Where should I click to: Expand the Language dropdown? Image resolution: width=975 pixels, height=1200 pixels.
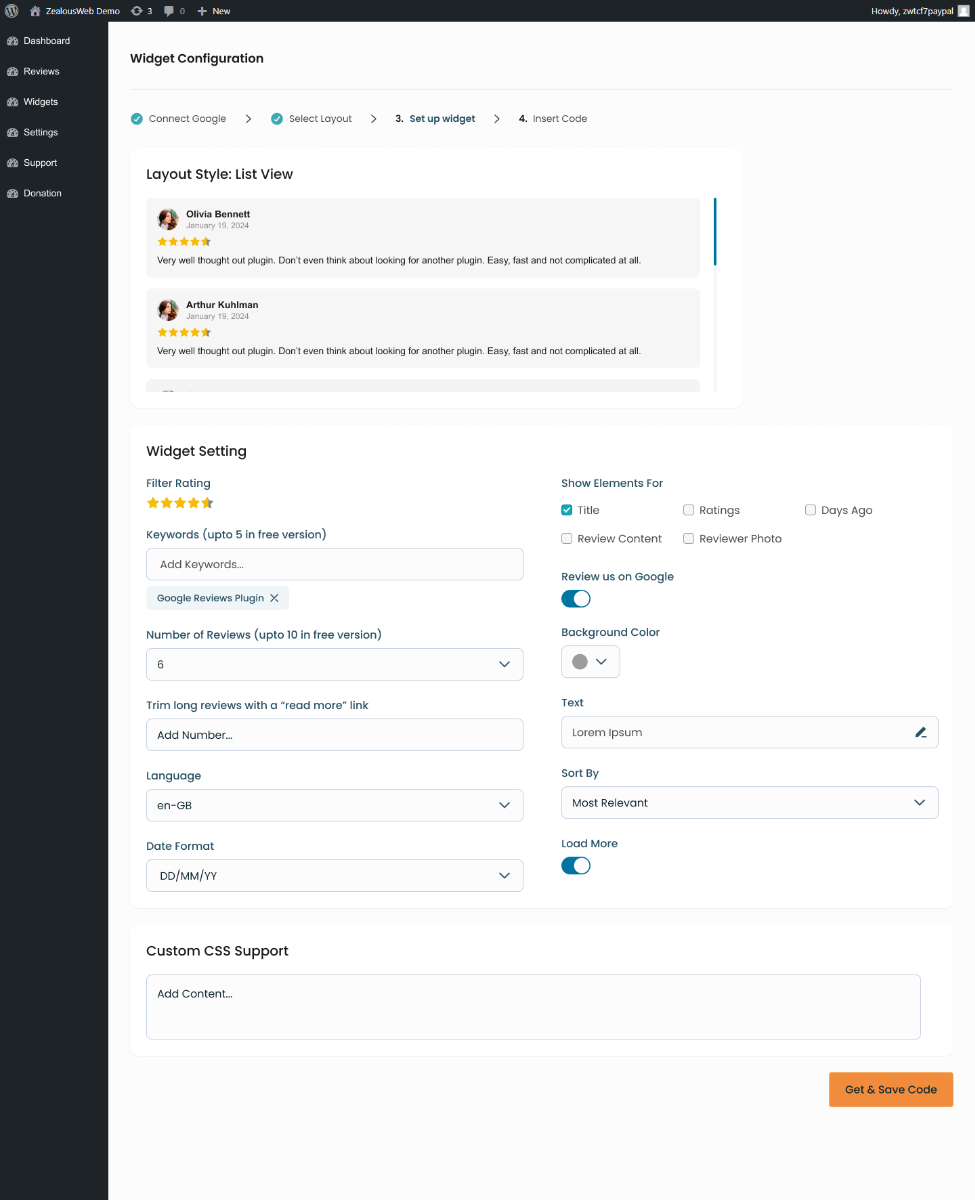pos(334,806)
